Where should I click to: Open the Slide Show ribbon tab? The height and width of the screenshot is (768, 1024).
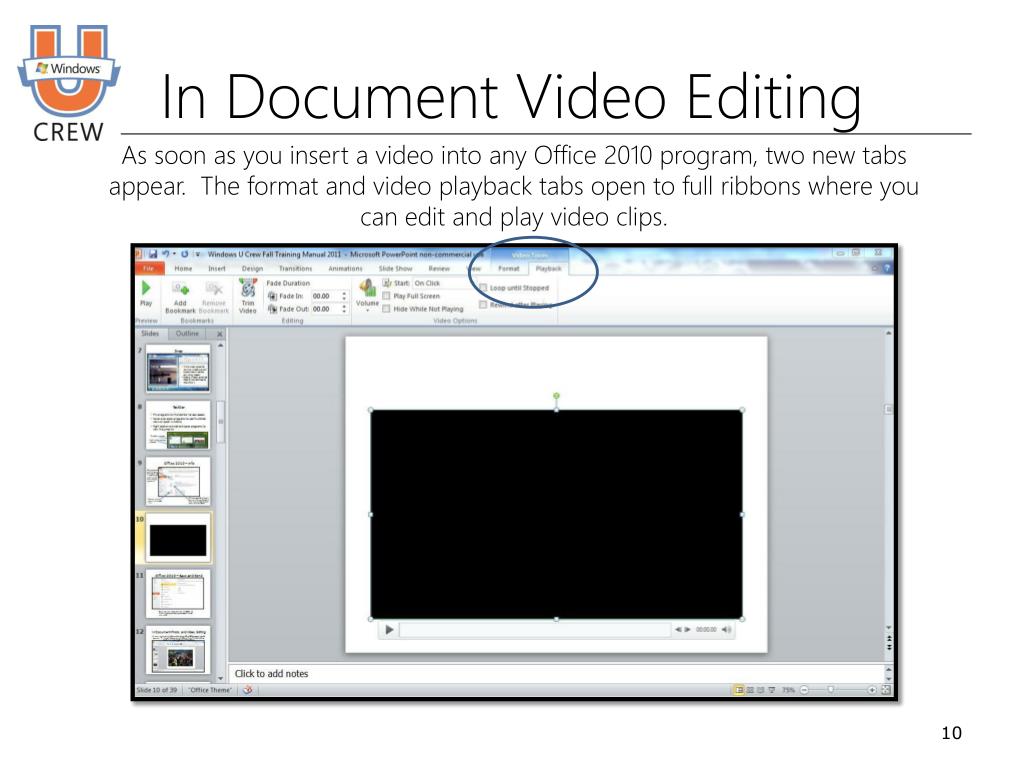pos(395,268)
